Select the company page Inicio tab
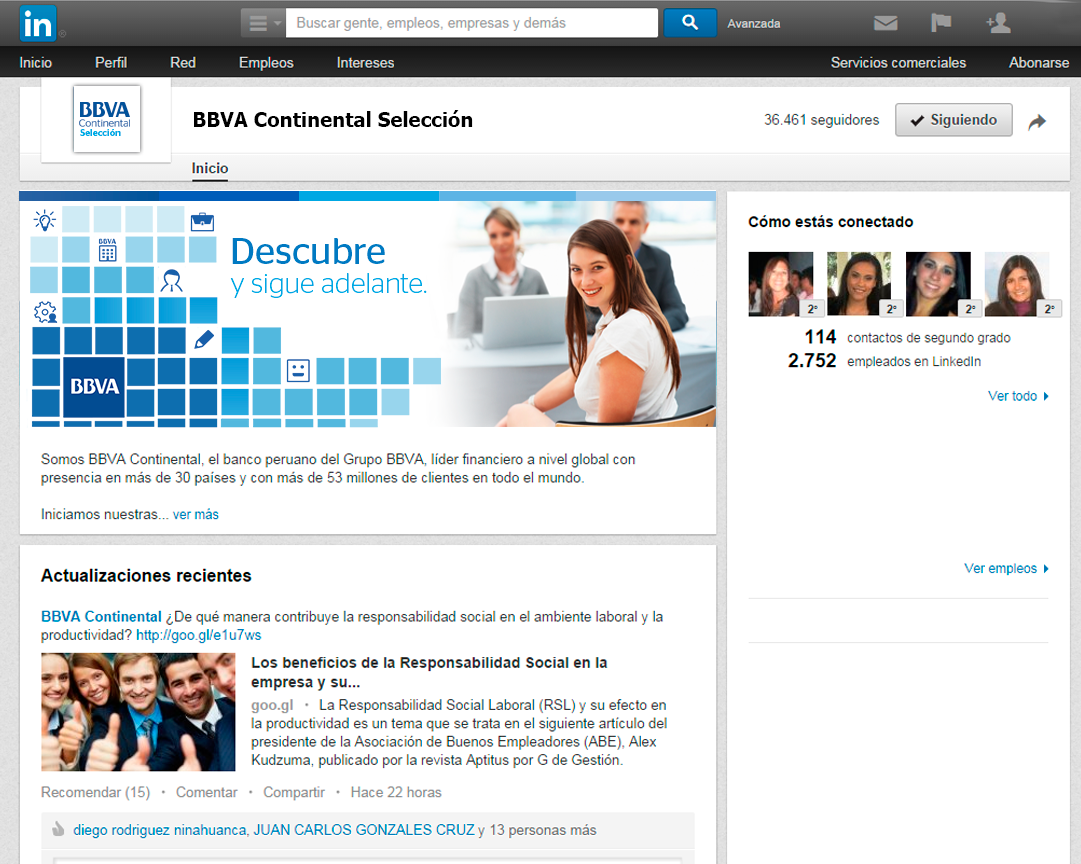Viewport: 1081px width, 864px height. (x=210, y=168)
